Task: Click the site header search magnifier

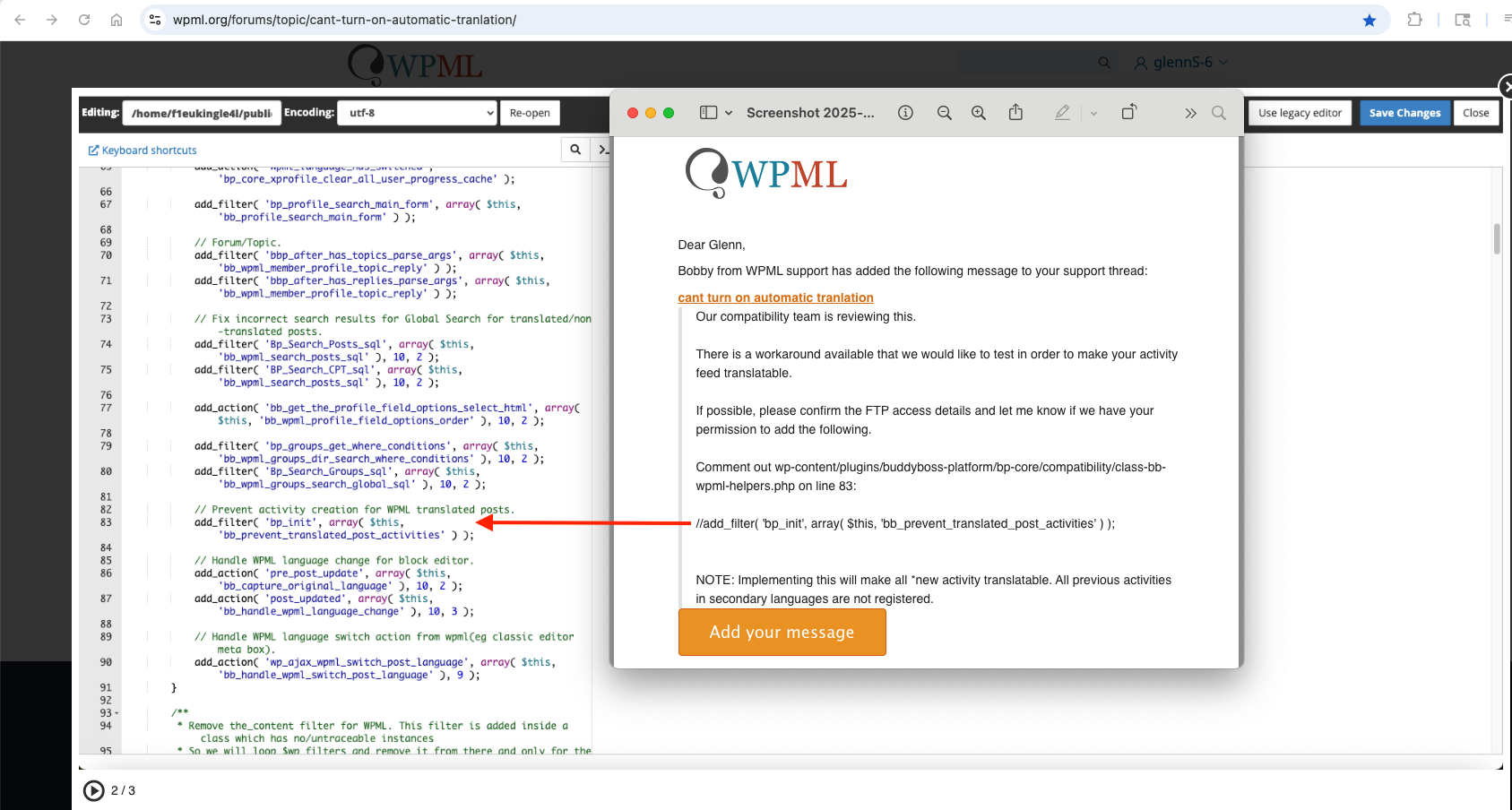Action: click(x=1104, y=63)
